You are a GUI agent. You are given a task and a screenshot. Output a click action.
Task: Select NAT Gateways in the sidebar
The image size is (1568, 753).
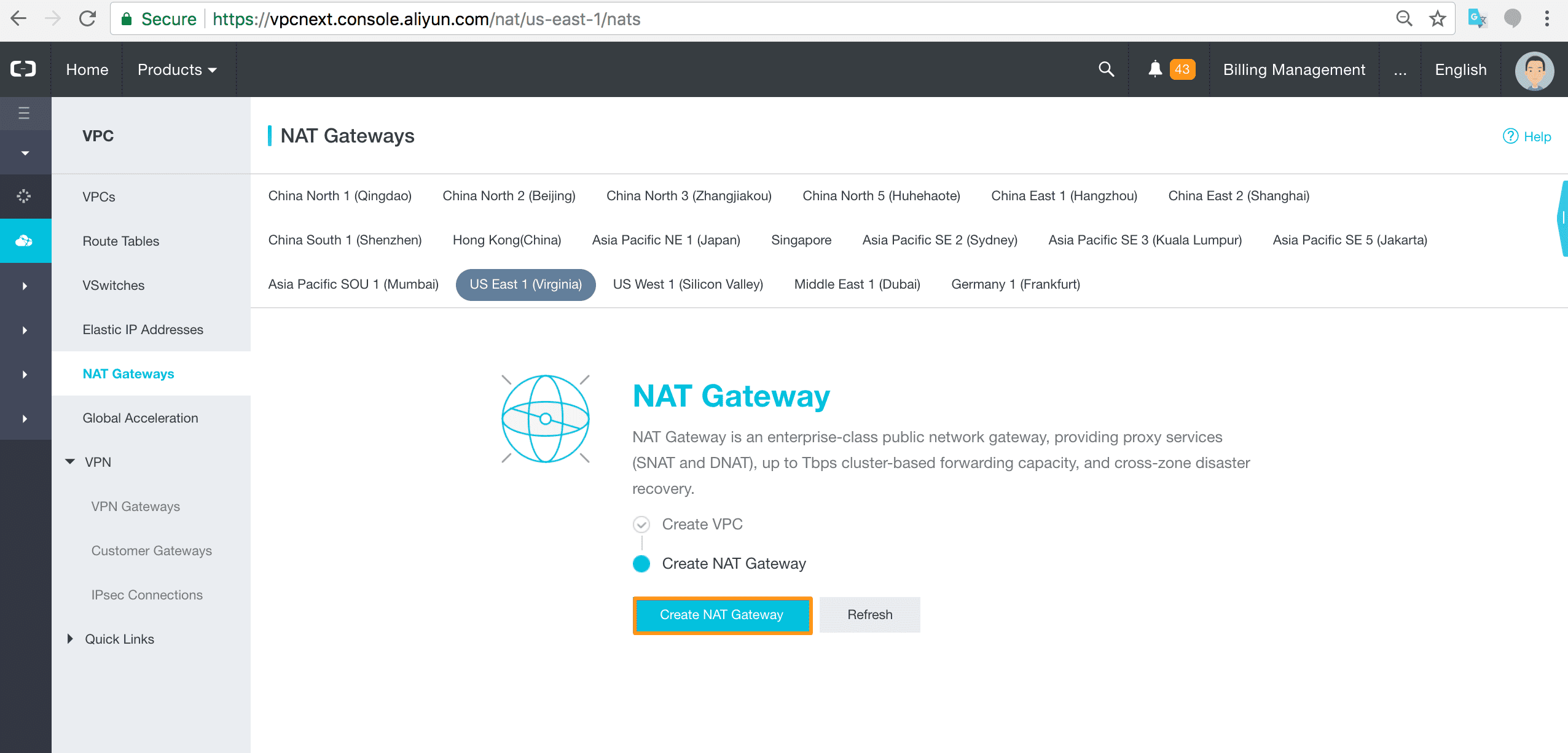tap(128, 373)
